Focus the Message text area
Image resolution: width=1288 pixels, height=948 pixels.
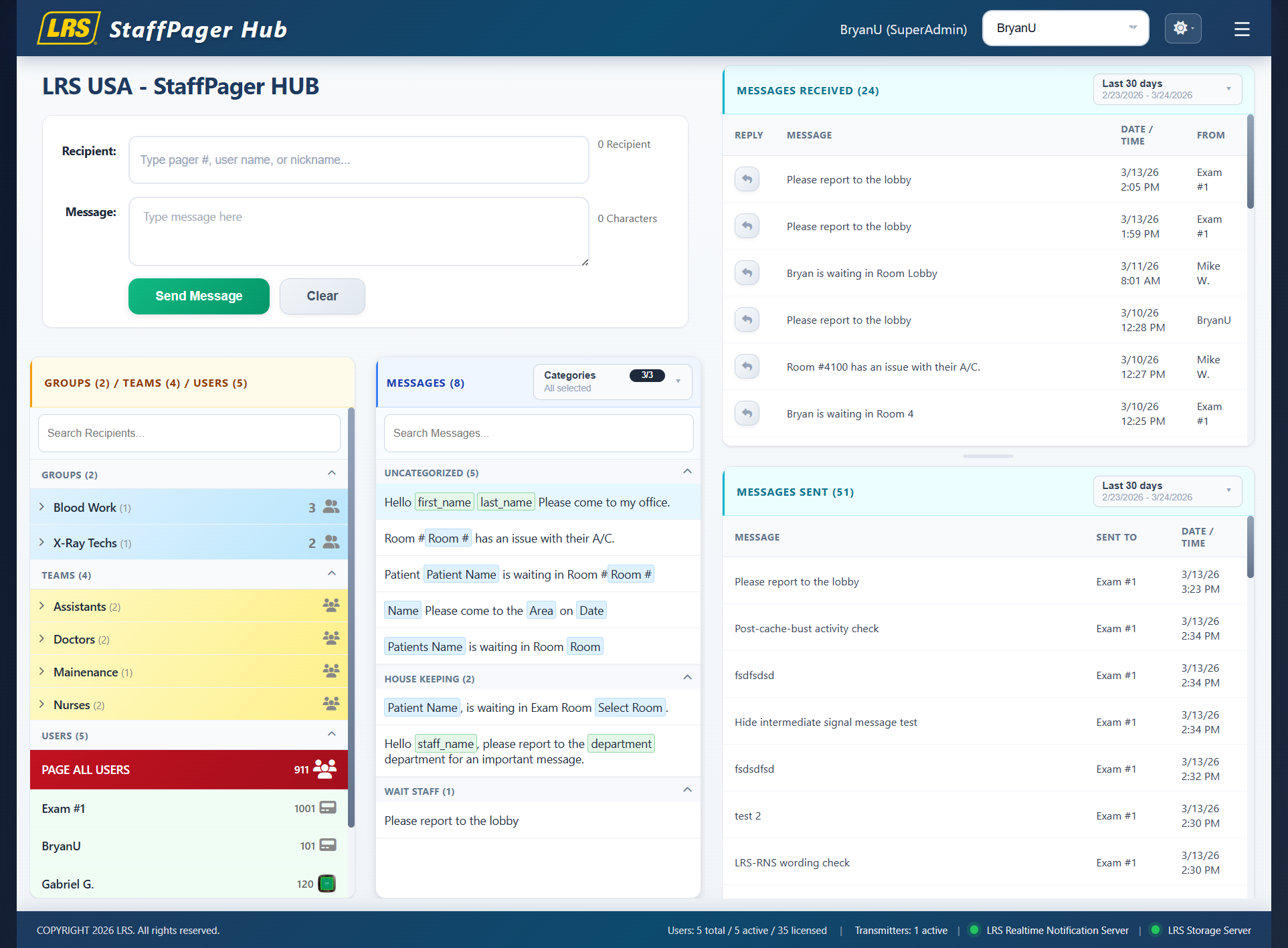tap(359, 231)
